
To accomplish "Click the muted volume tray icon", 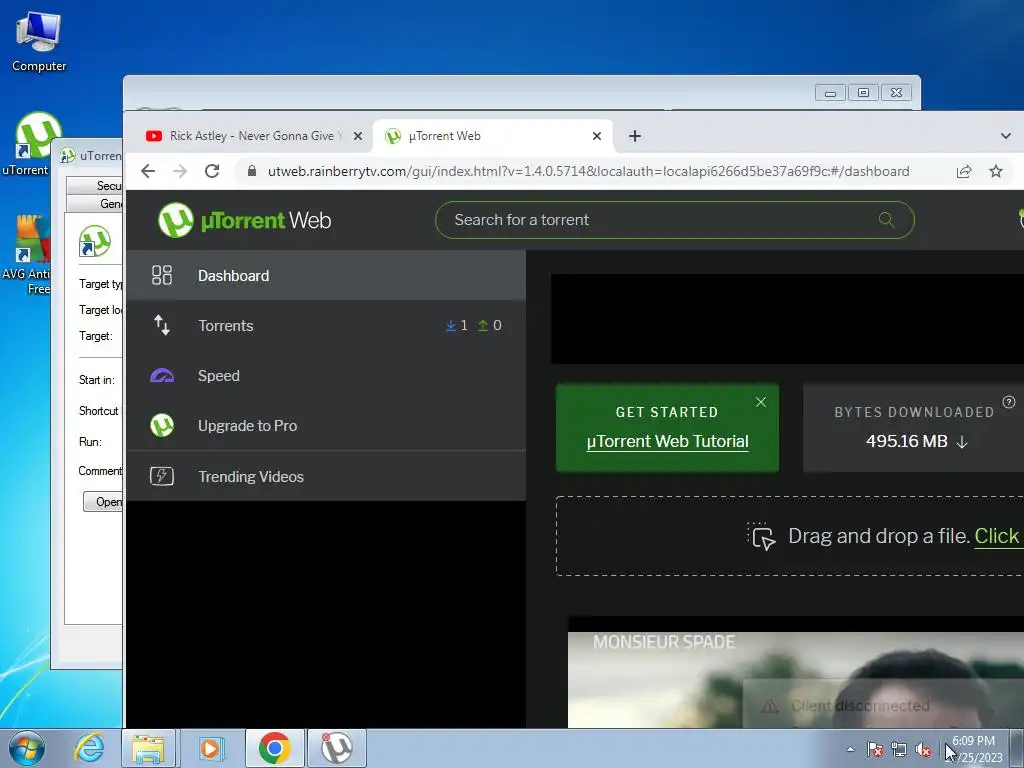I will (923, 749).
